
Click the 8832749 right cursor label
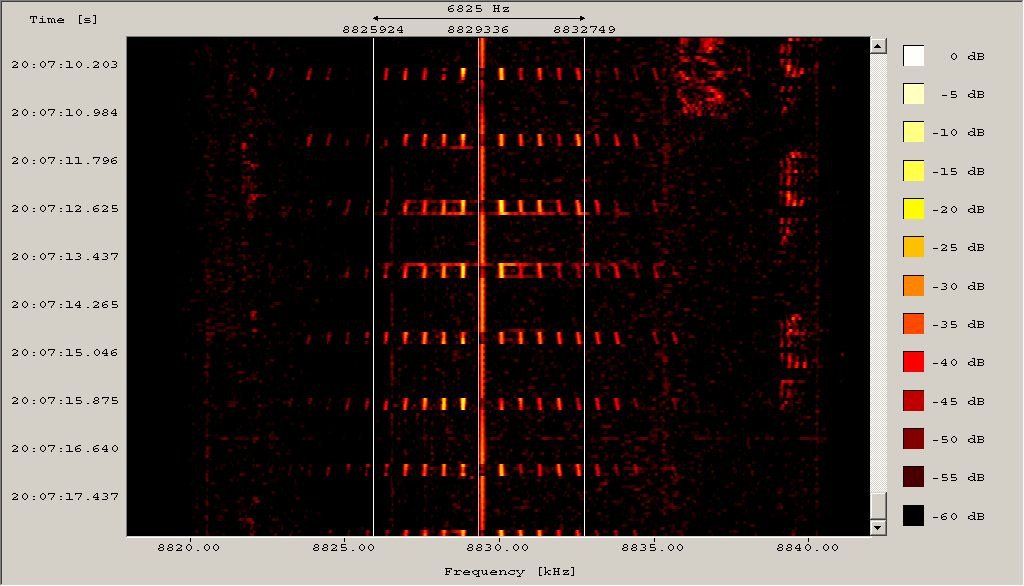584,29
